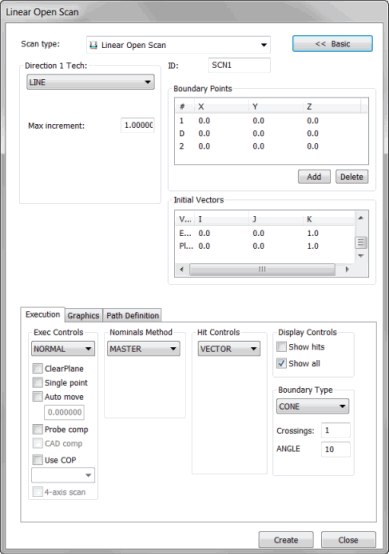Open the Scan type dropdown

178,45
